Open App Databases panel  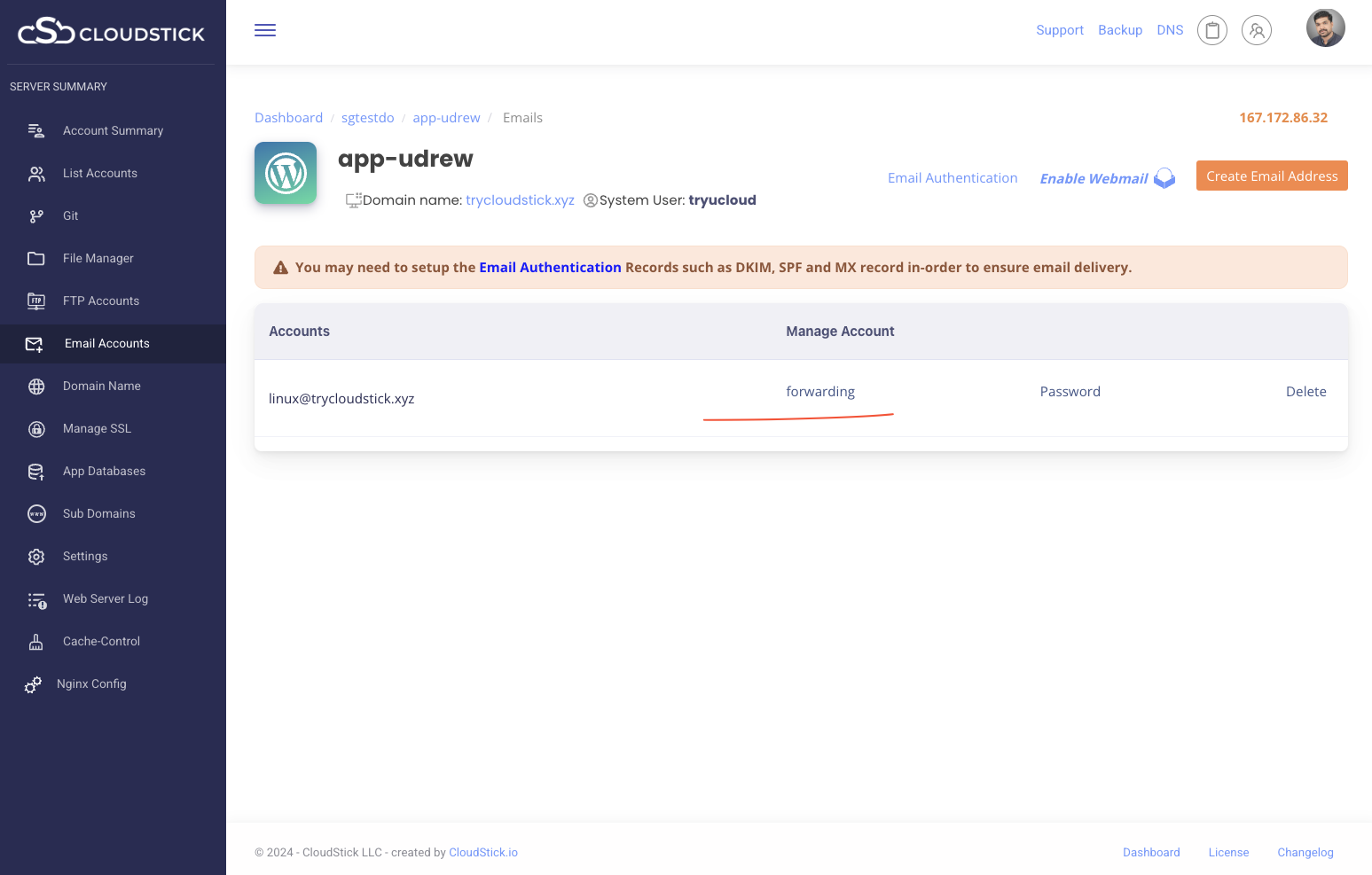[104, 471]
